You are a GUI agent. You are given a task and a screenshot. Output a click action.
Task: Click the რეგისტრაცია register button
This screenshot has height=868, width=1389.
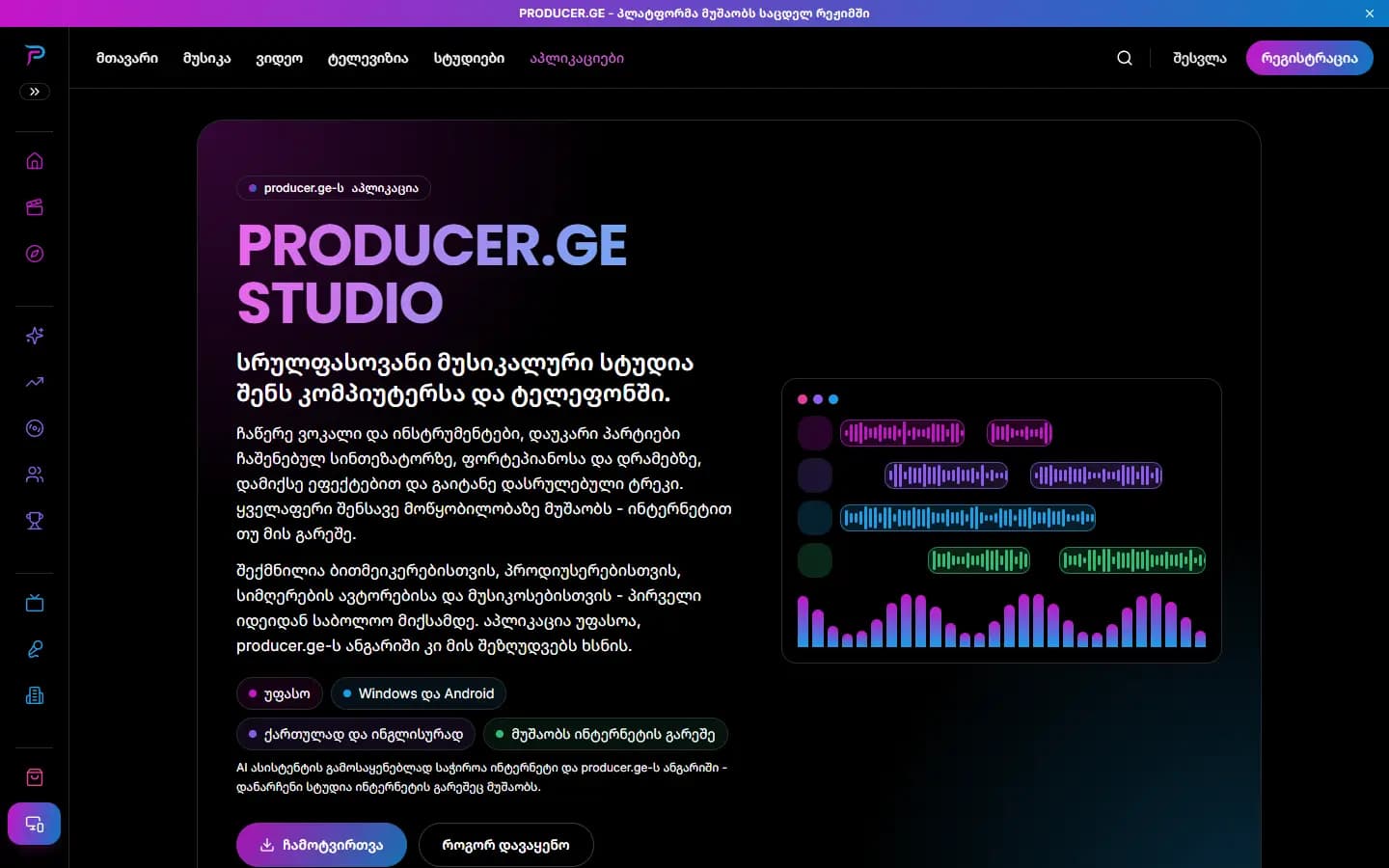pyautogui.click(x=1310, y=58)
